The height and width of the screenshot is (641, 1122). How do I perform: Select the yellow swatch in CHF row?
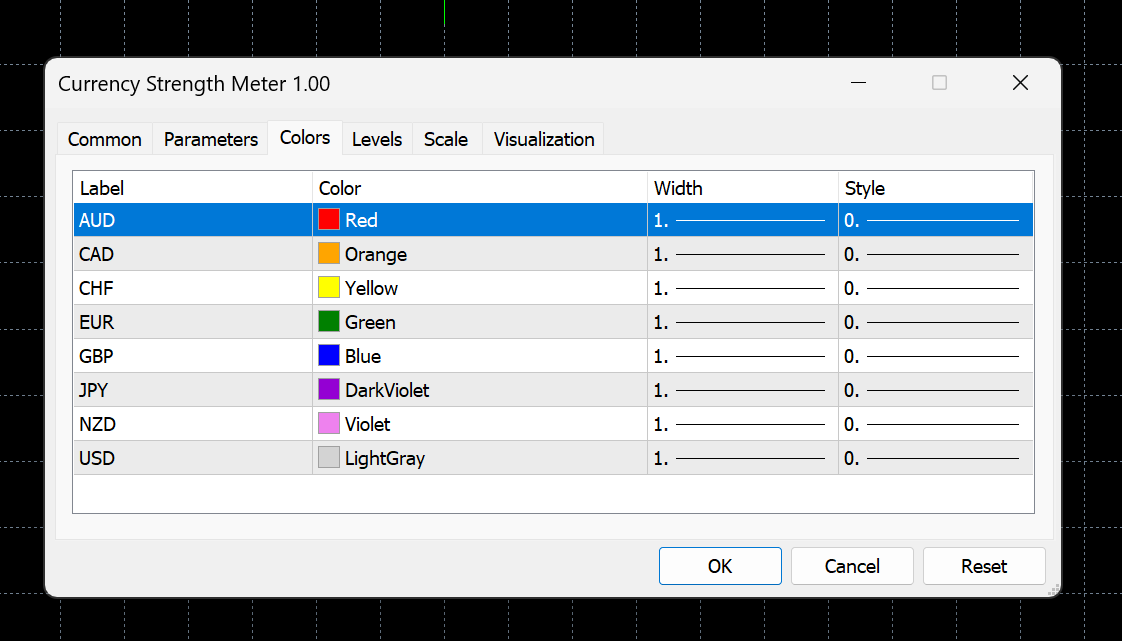(x=329, y=288)
